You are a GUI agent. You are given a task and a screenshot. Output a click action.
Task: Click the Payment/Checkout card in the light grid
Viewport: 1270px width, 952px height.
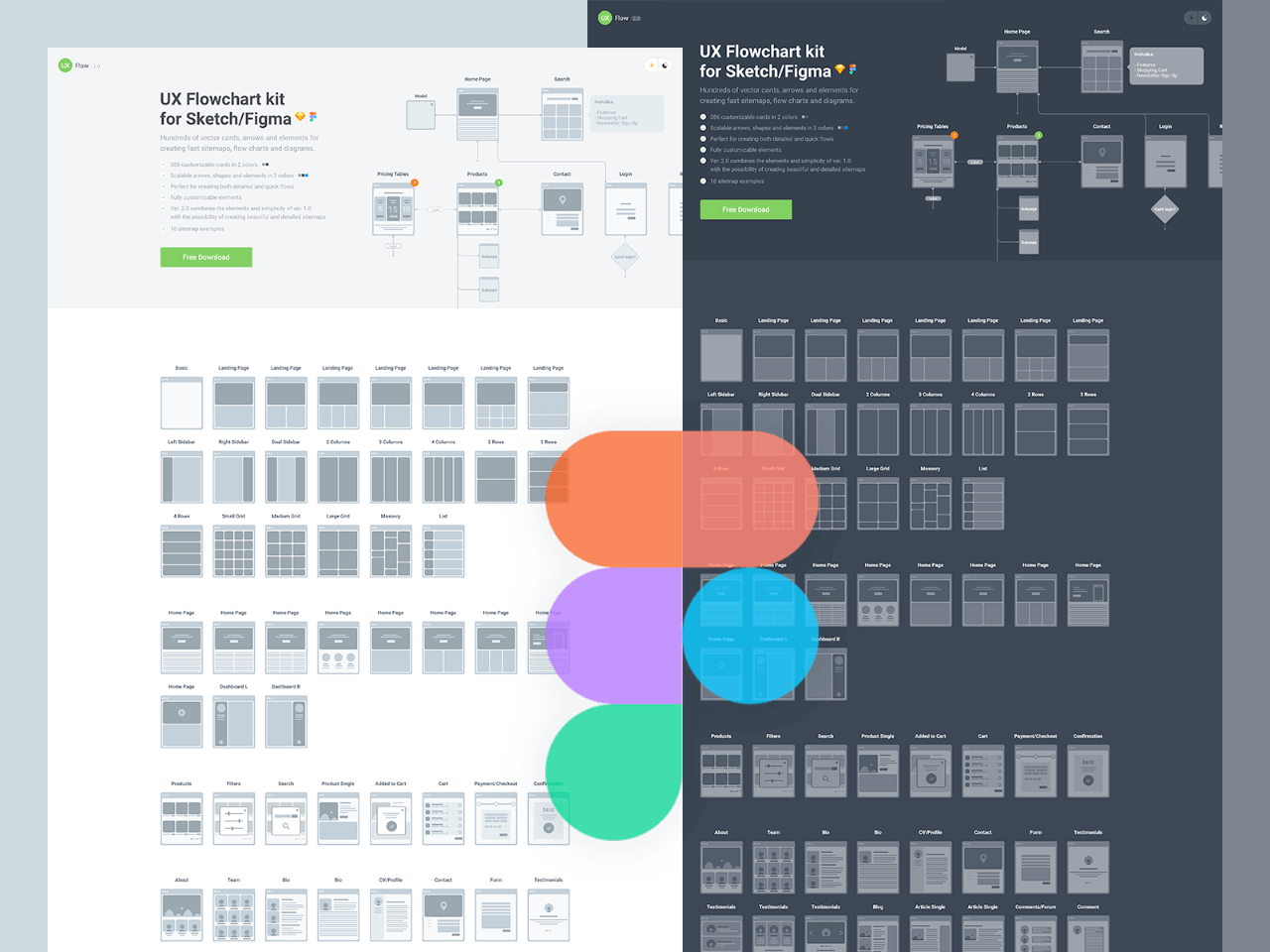point(496,819)
